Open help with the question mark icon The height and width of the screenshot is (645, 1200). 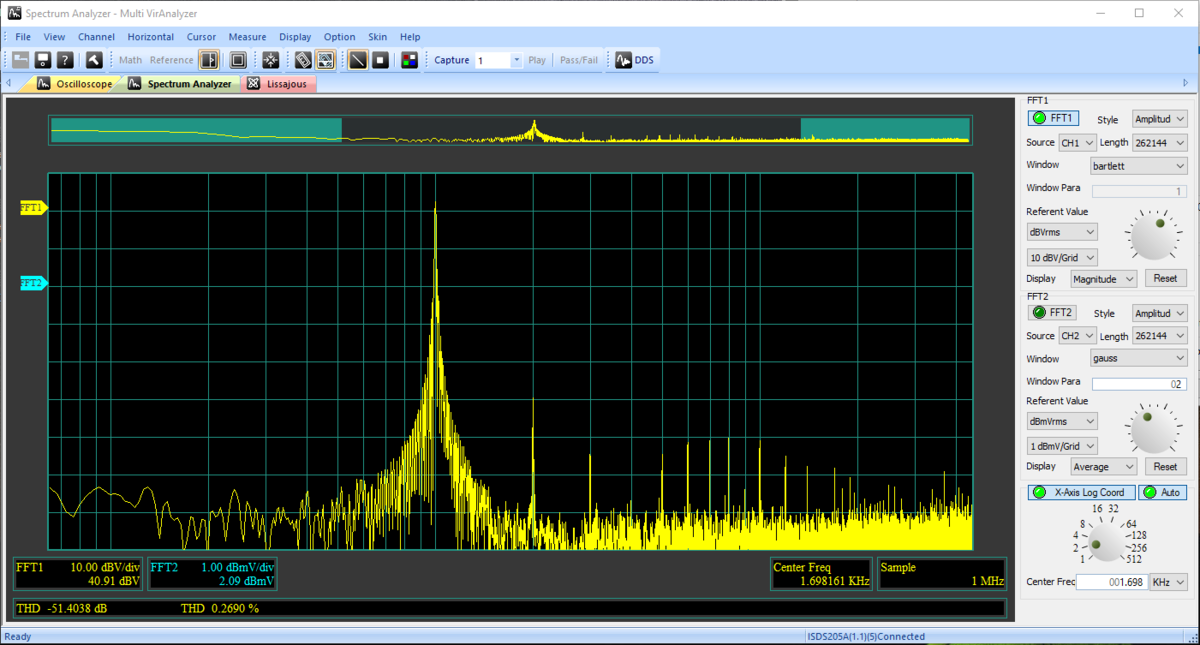(x=65, y=60)
